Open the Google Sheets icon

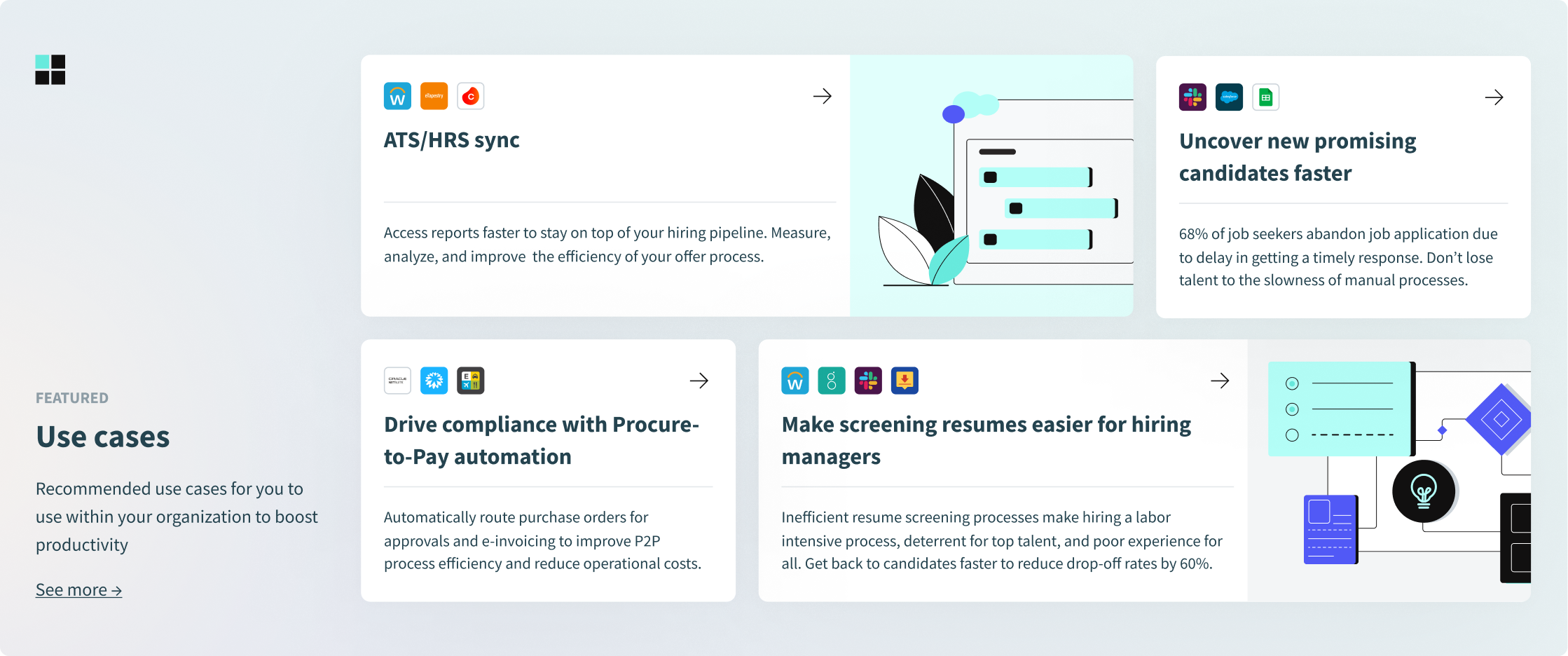click(1266, 97)
